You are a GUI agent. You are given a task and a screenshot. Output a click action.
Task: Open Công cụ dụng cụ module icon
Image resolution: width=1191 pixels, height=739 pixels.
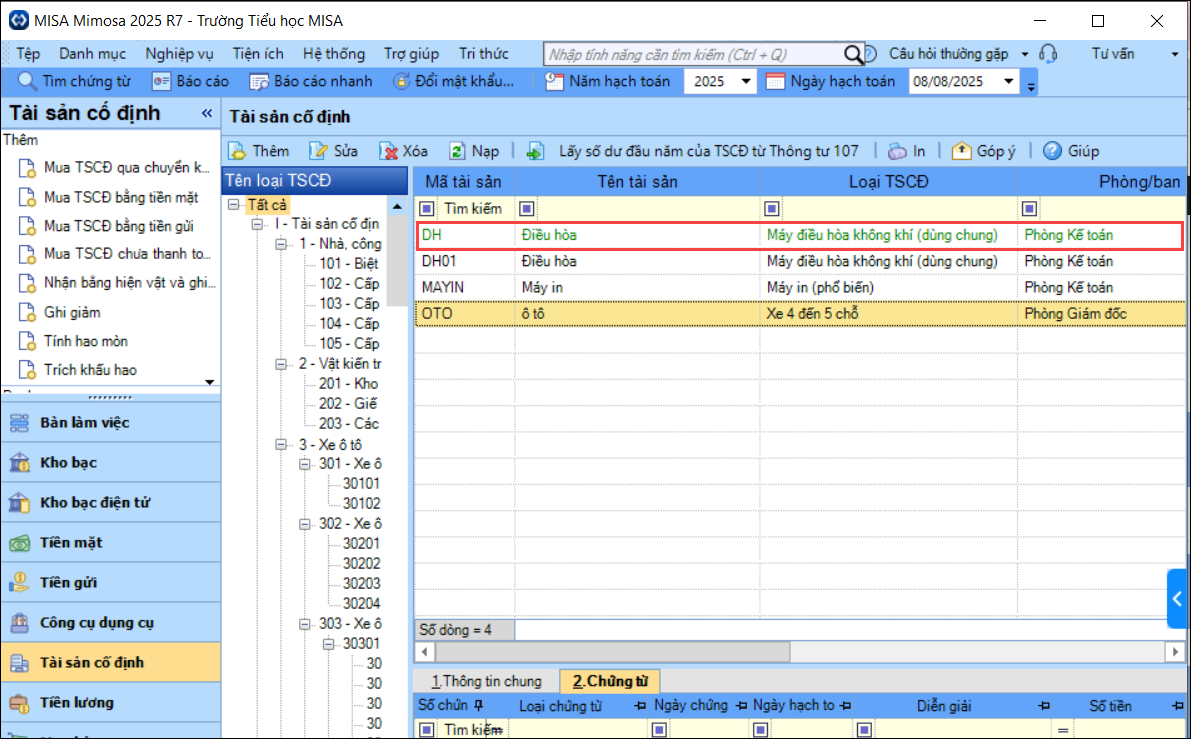click(20, 623)
